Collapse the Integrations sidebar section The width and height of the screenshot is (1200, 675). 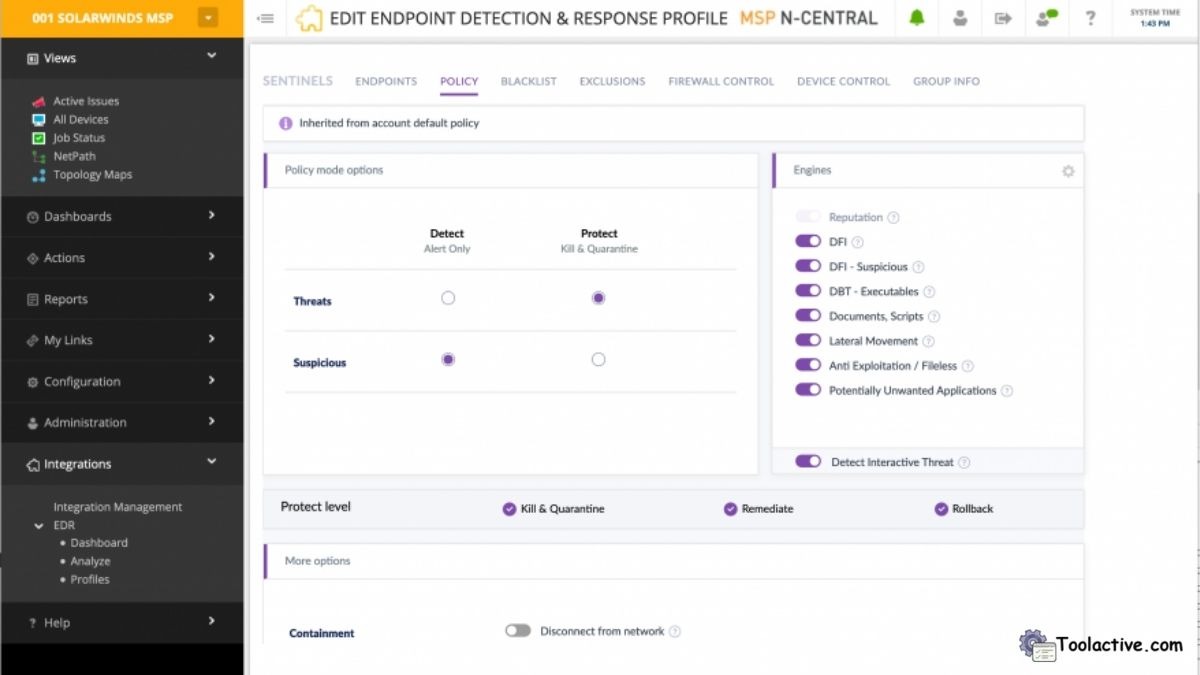[211, 463]
